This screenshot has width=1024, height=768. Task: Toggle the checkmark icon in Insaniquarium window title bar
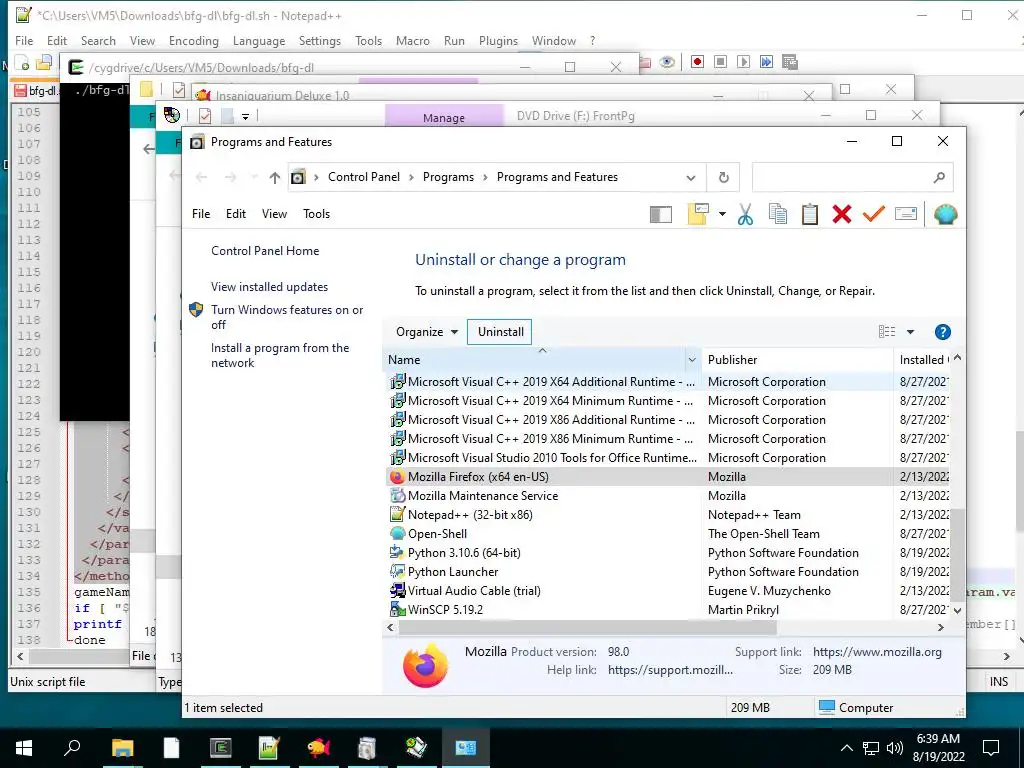179,89
